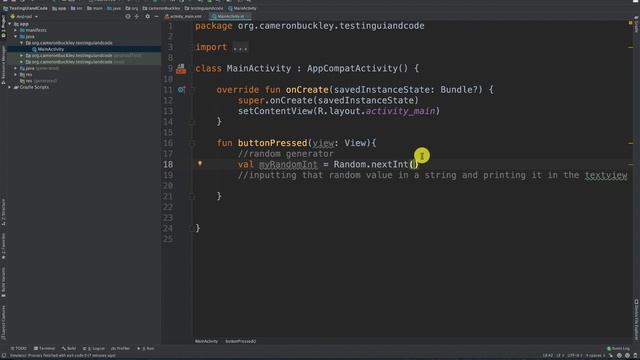Switch to the activity_main.xml editor tab

(183, 17)
